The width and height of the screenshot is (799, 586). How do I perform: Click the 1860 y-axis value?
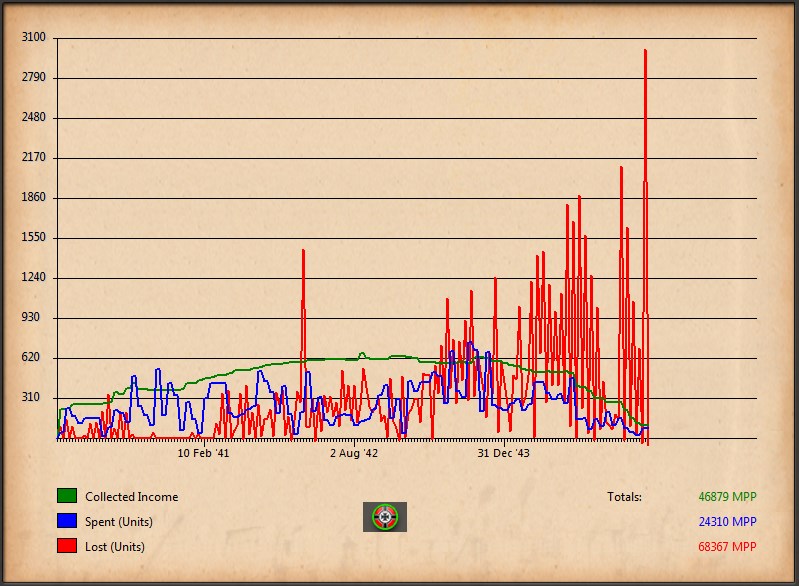(x=34, y=197)
